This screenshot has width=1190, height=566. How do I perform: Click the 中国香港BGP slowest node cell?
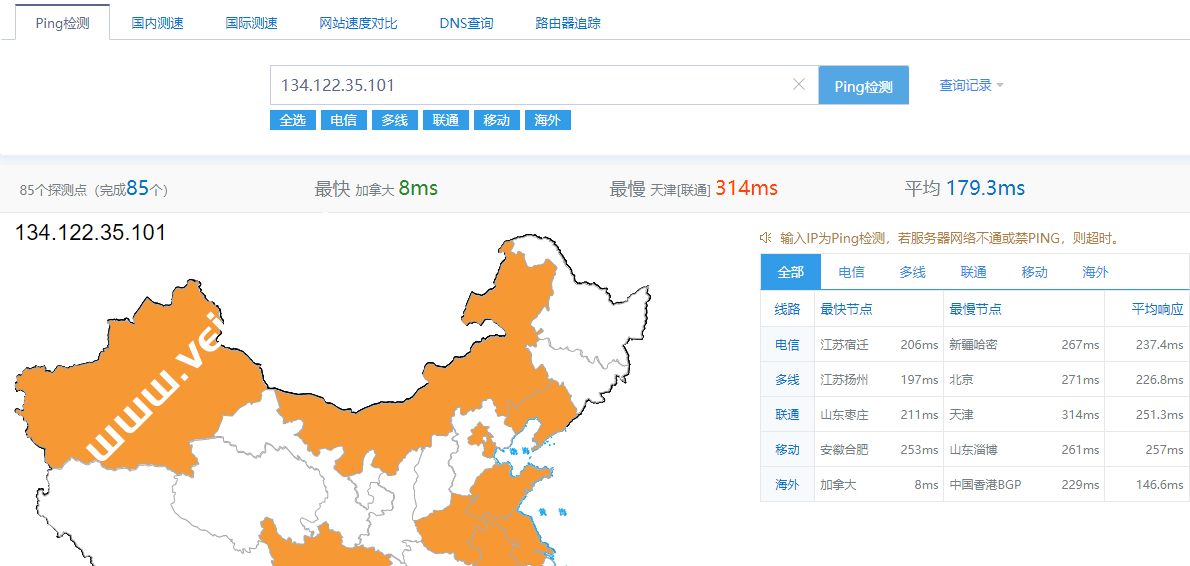(986, 484)
